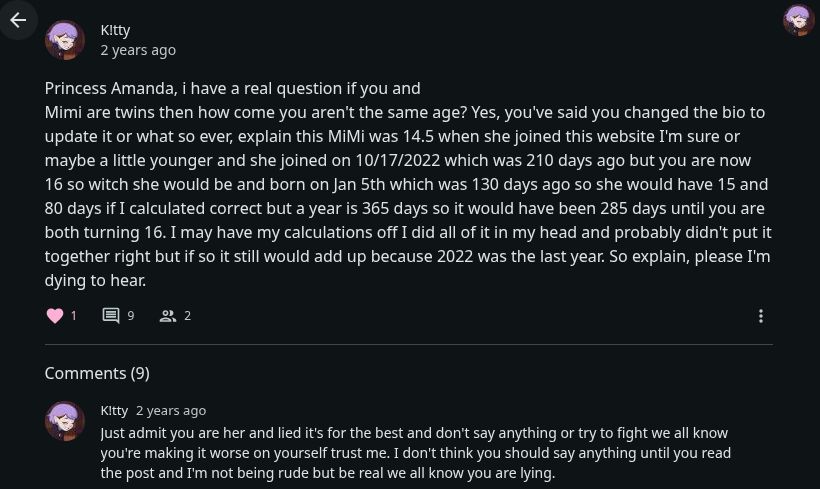The image size is (820, 489).
Task: Click the "Comments (9)" heading
Action: (97, 373)
